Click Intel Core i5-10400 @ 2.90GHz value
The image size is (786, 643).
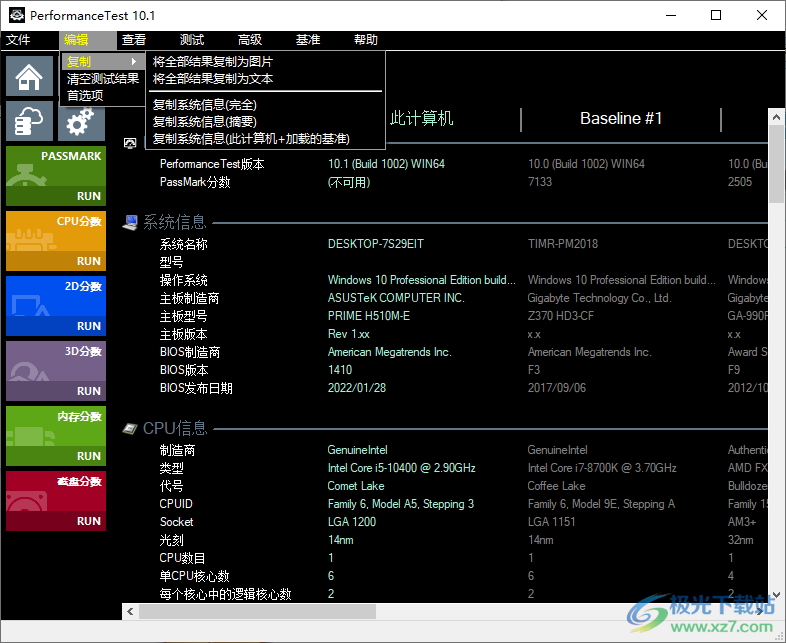(402, 468)
